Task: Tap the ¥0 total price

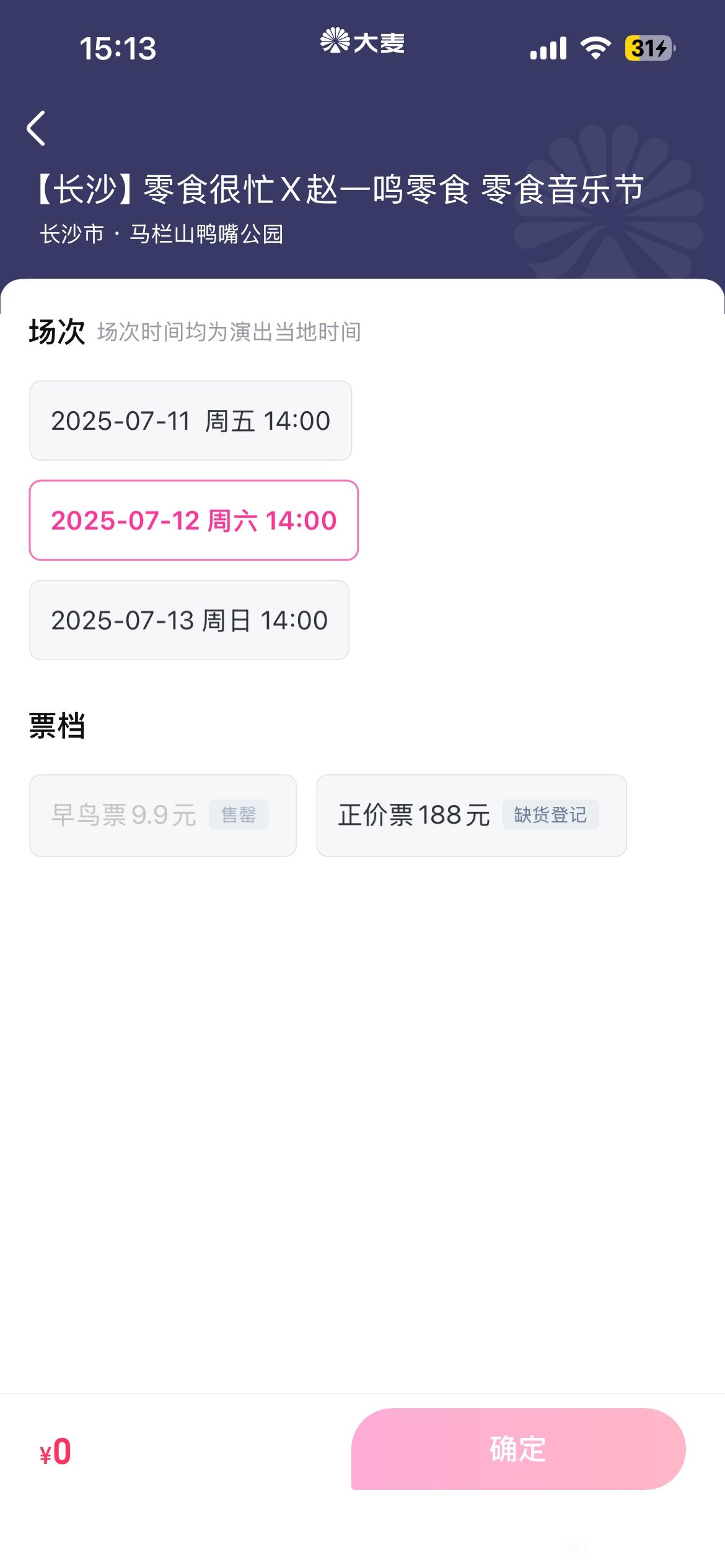Action: pos(55,1451)
